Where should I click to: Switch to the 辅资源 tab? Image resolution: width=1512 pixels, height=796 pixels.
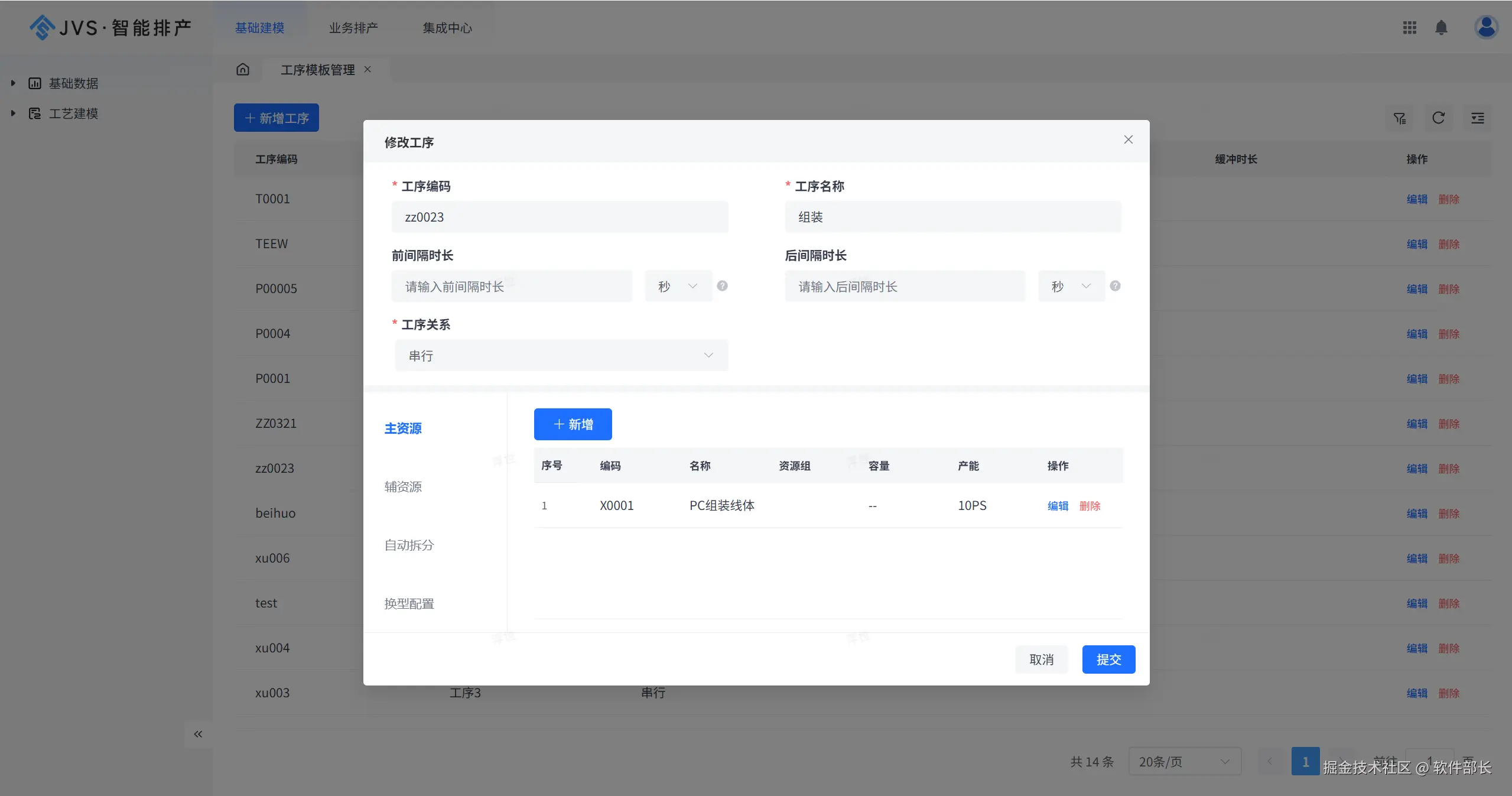[x=403, y=487]
